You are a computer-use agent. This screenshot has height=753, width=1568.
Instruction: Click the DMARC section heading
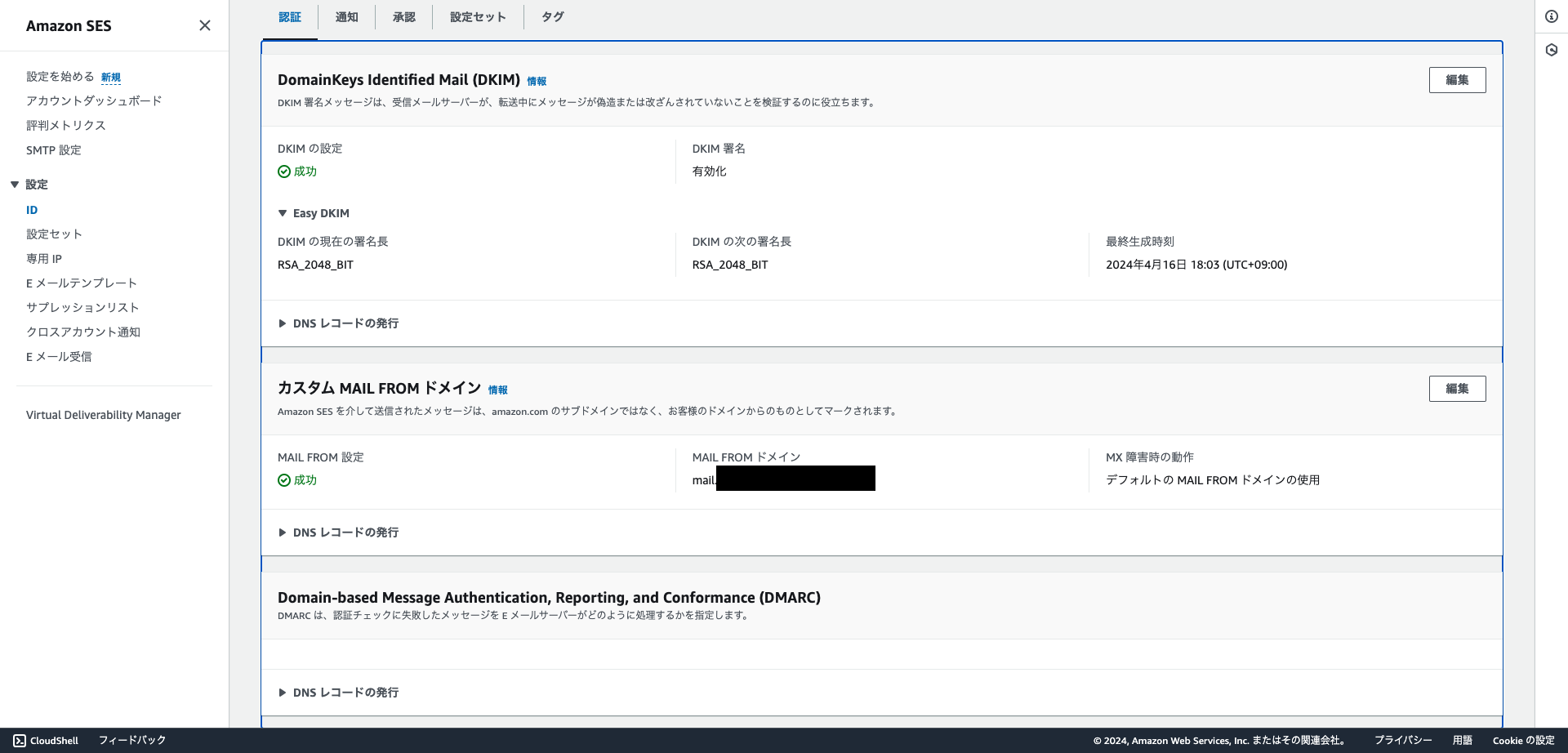(x=549, y=598)
